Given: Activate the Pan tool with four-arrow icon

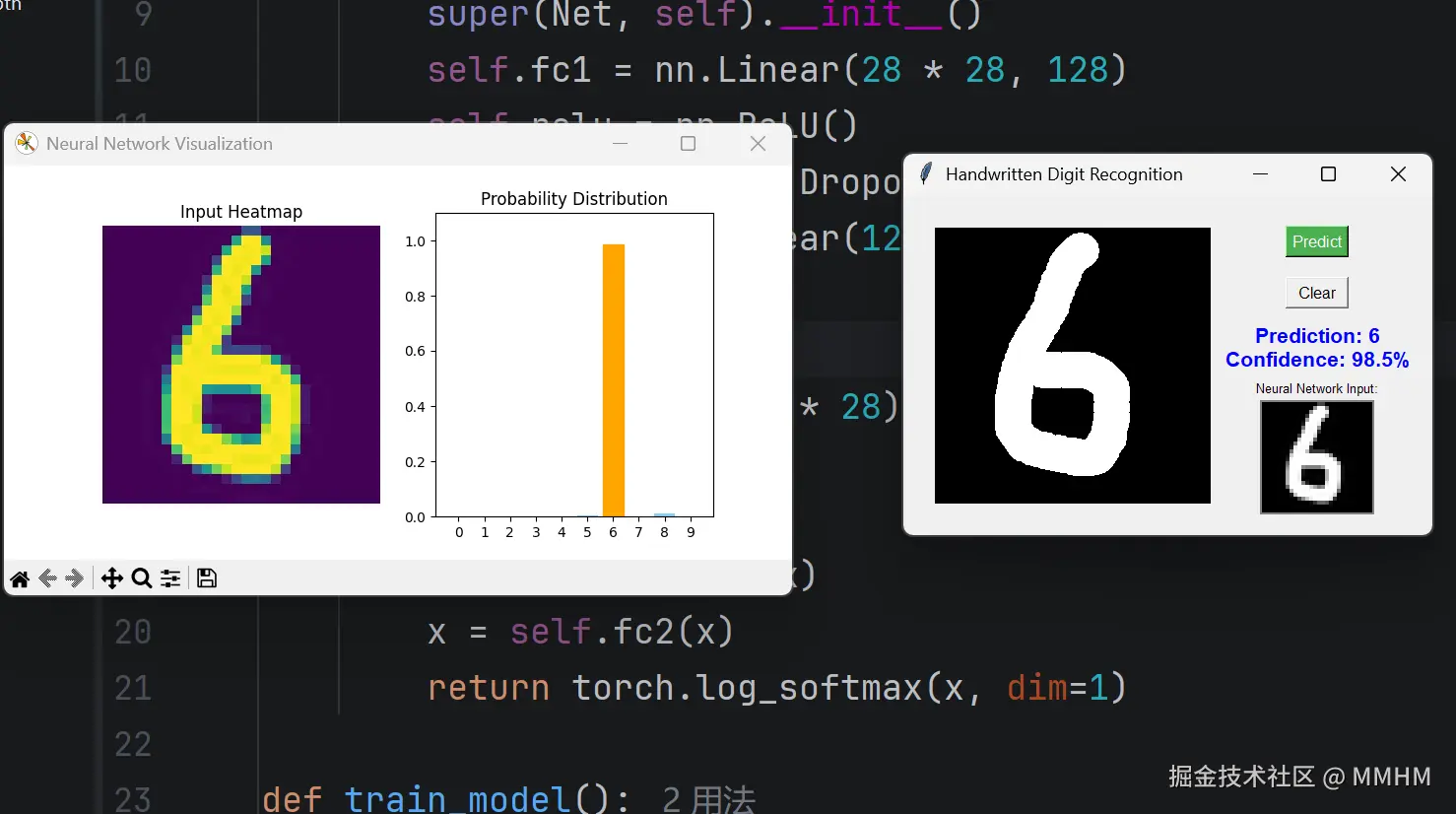Looking at the screenshot, I should (112, 578).
